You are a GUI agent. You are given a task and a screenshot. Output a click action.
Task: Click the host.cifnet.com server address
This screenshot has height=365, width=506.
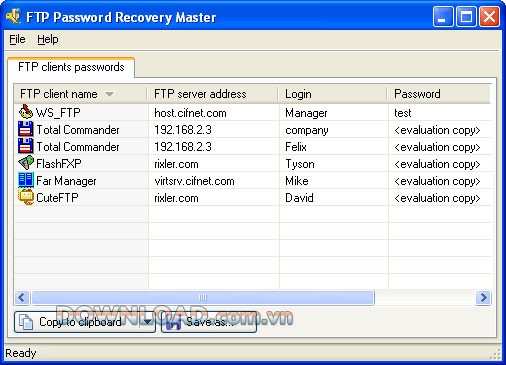tap(190, 113)
